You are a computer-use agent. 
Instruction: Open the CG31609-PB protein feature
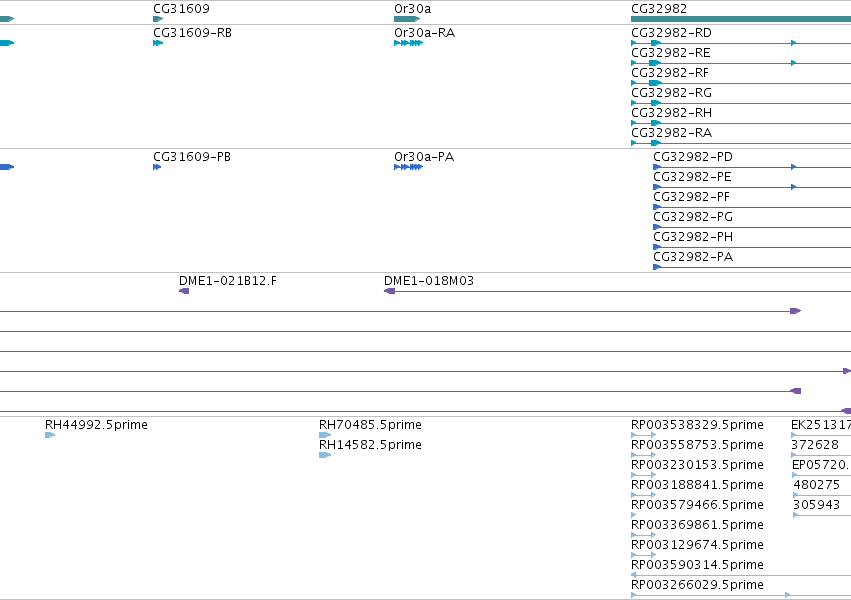192,157
